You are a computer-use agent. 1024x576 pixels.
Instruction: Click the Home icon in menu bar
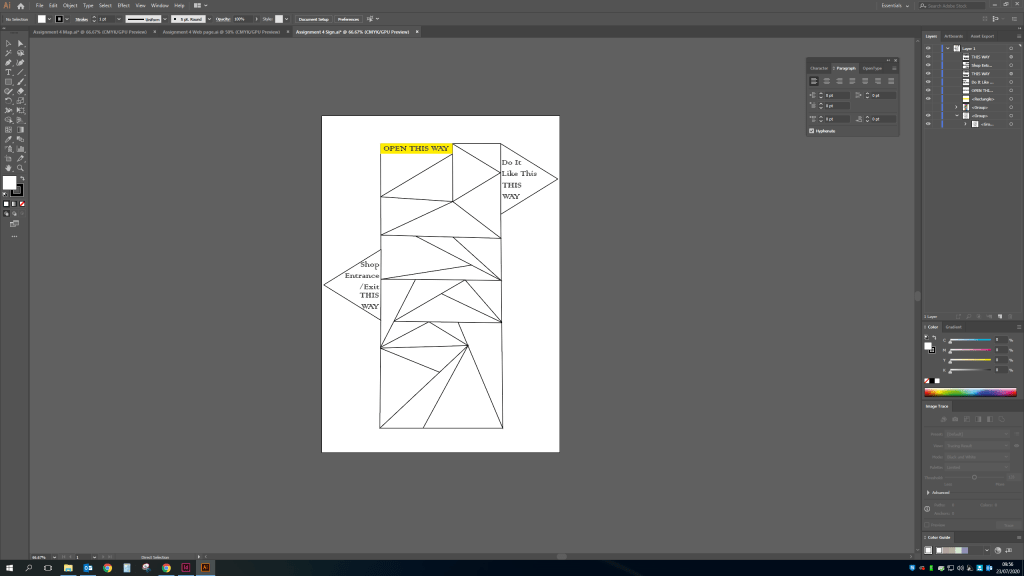pyautogui.click(x=20, y=6)
